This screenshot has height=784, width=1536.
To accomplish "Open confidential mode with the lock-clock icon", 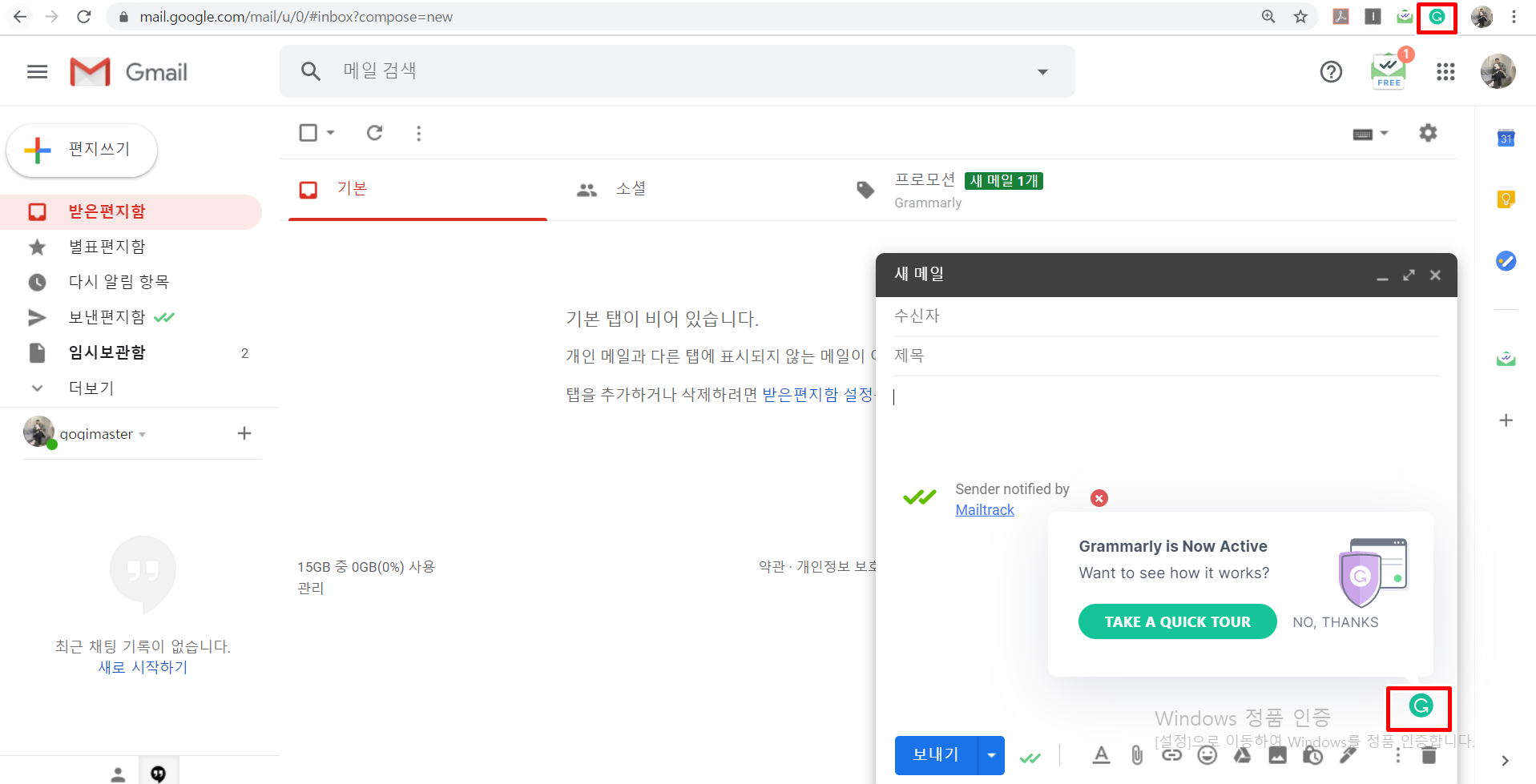I will (x=1312, y=754).
